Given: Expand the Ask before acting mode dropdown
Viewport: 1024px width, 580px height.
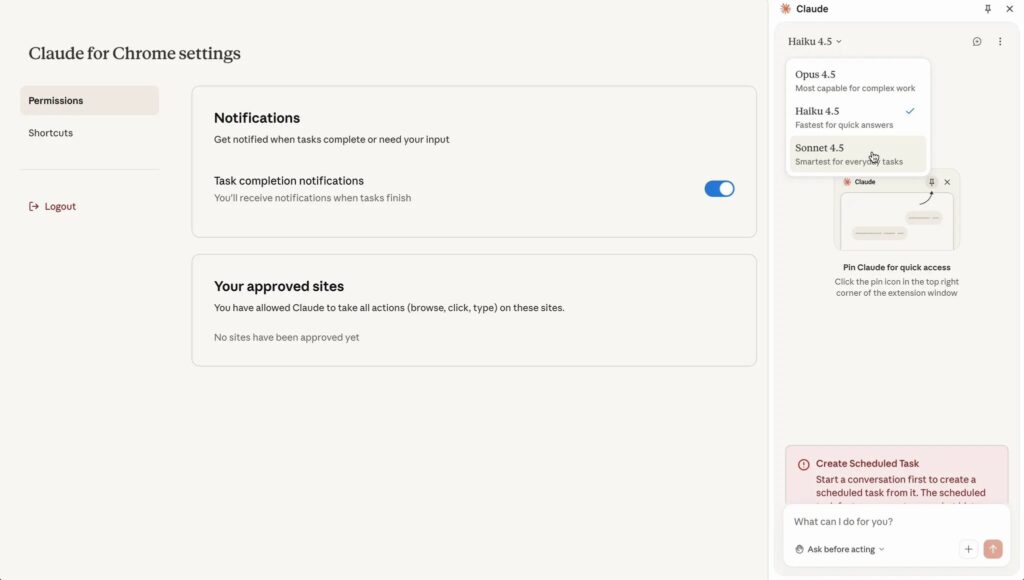Looking at the screenshot, I should click(840, 549).
